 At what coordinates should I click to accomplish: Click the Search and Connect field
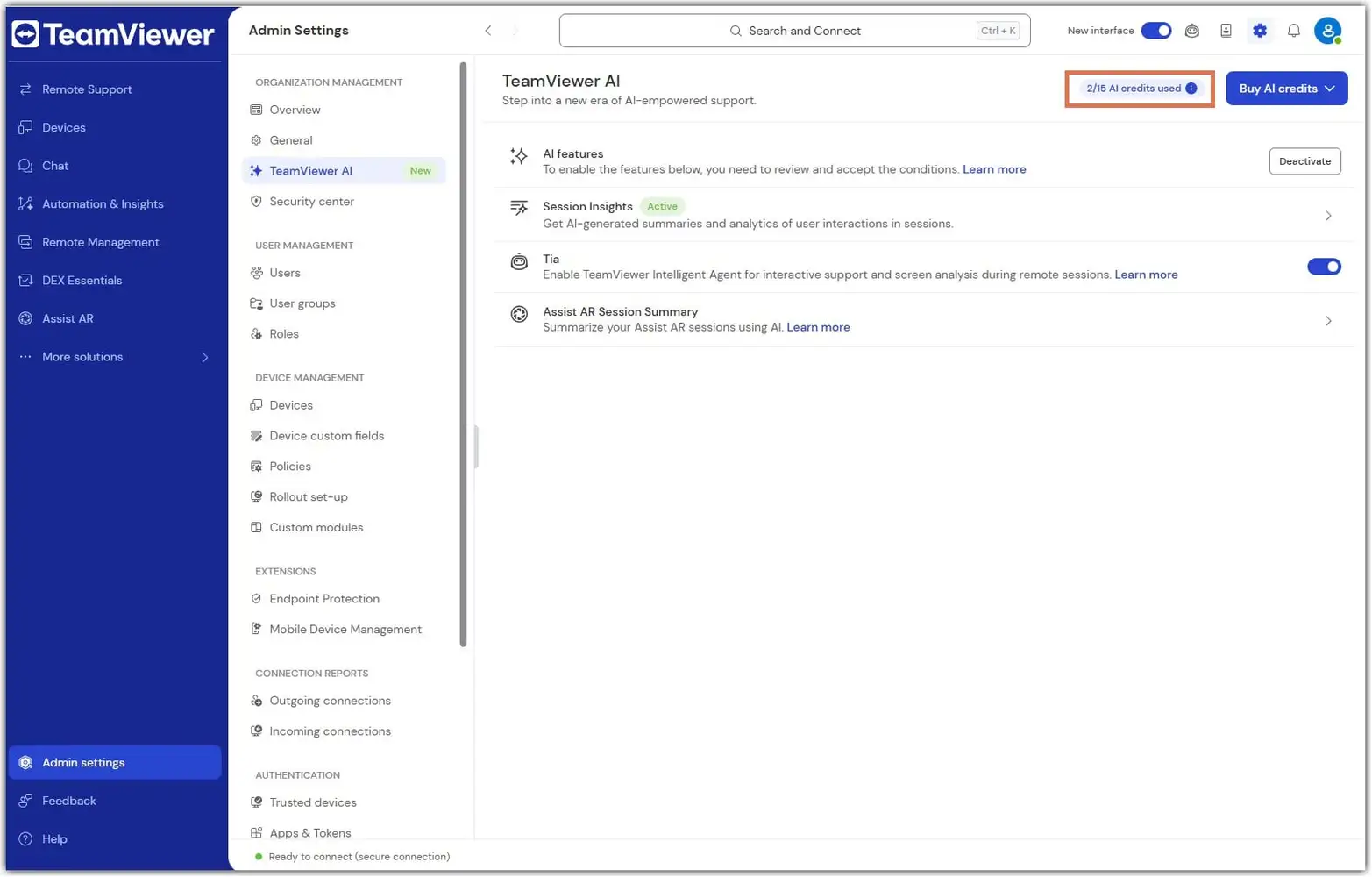tap(794, 31)
